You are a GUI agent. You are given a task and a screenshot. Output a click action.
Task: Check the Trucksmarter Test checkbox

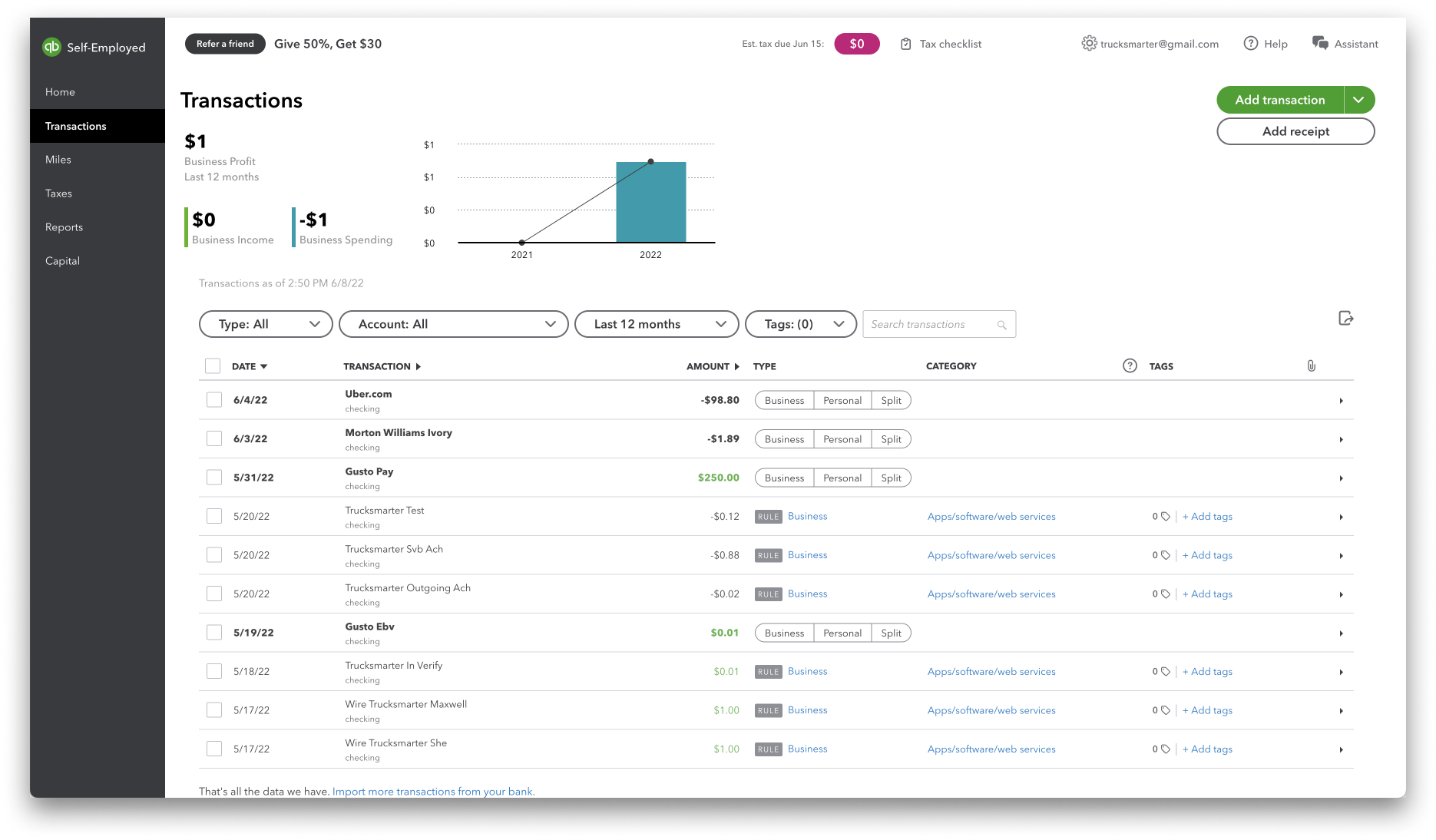coord(214,516)
